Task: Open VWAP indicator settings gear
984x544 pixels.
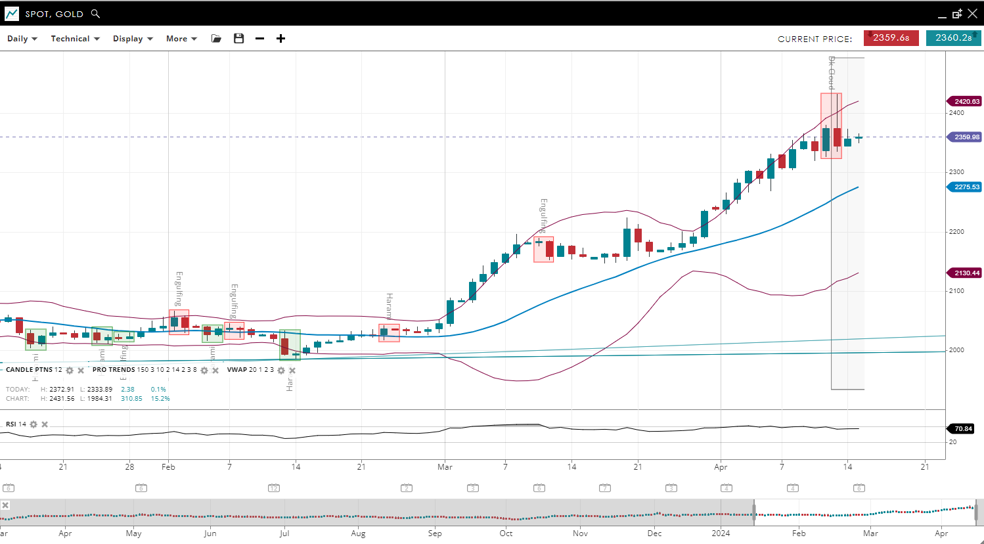Action: [281, 370]
